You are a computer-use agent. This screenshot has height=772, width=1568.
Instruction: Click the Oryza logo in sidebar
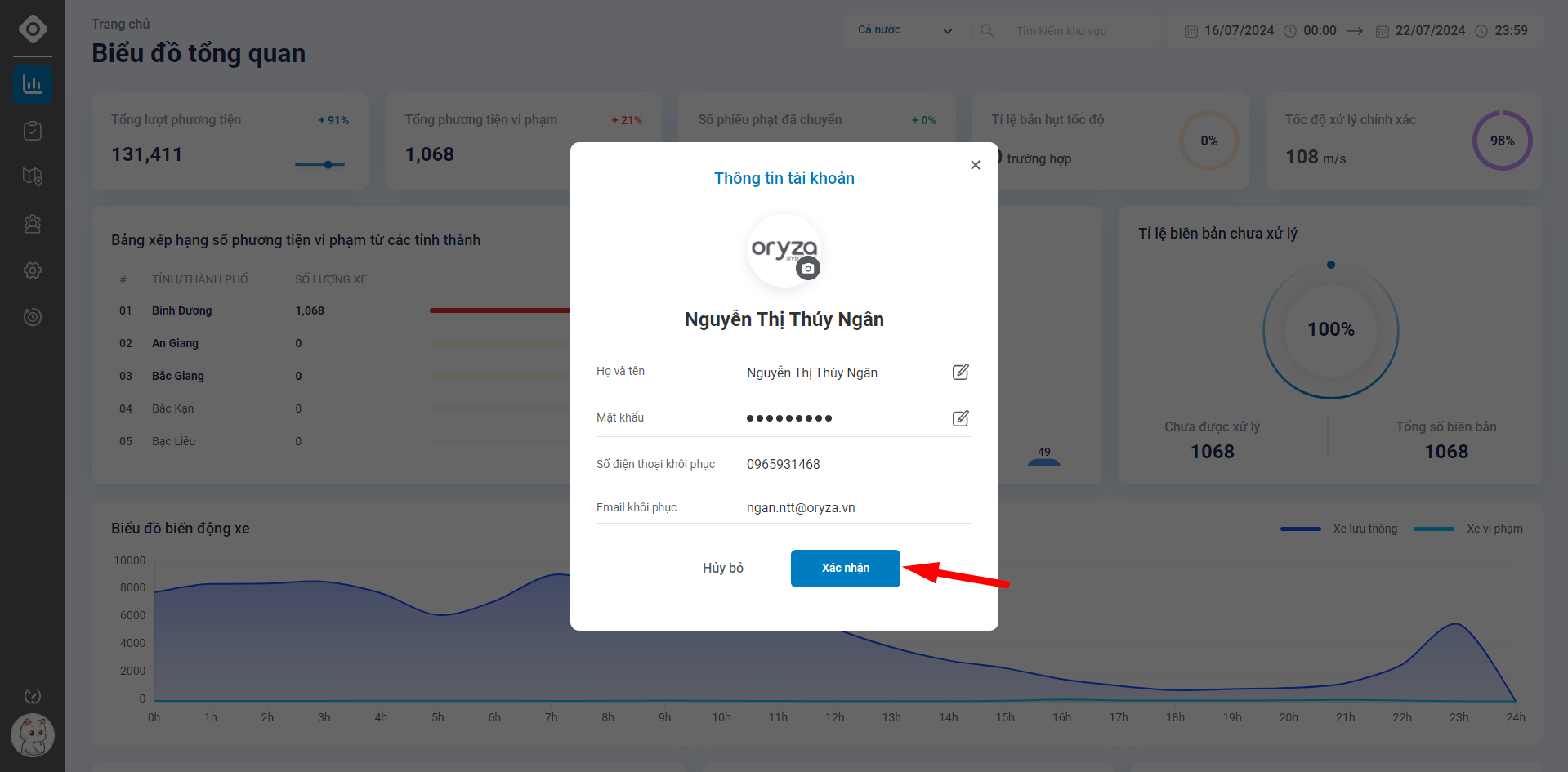click(x=33, y=29)
